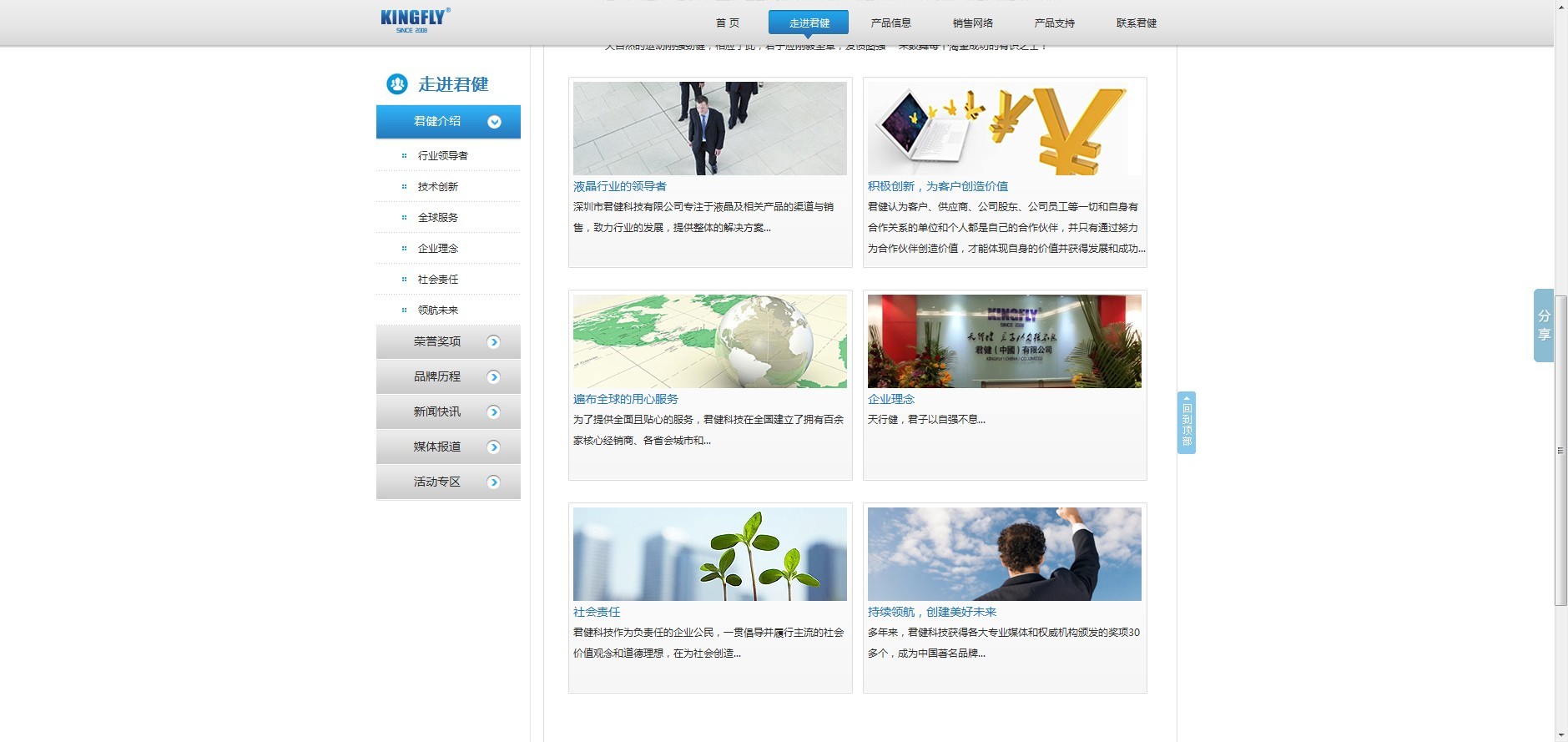The height and width of the screenshot is (742, 1568).
Task: Open the 液晶行业的领导者 article link
Action: [620, 186]
